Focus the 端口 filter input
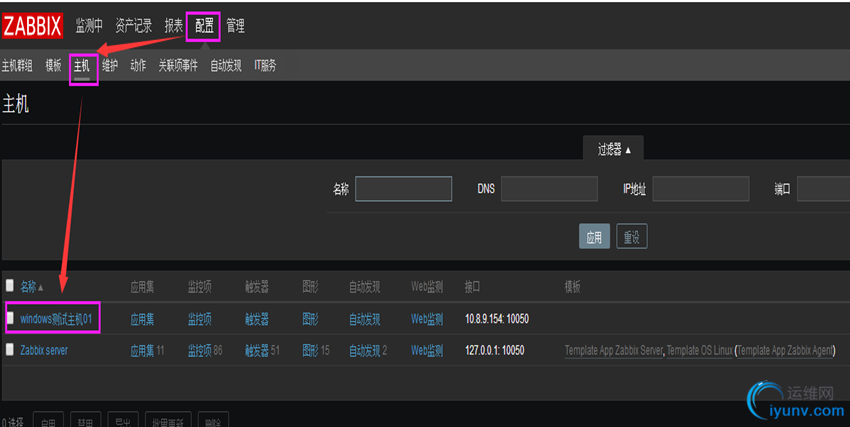The image size is (850, 427). (824, 189)
